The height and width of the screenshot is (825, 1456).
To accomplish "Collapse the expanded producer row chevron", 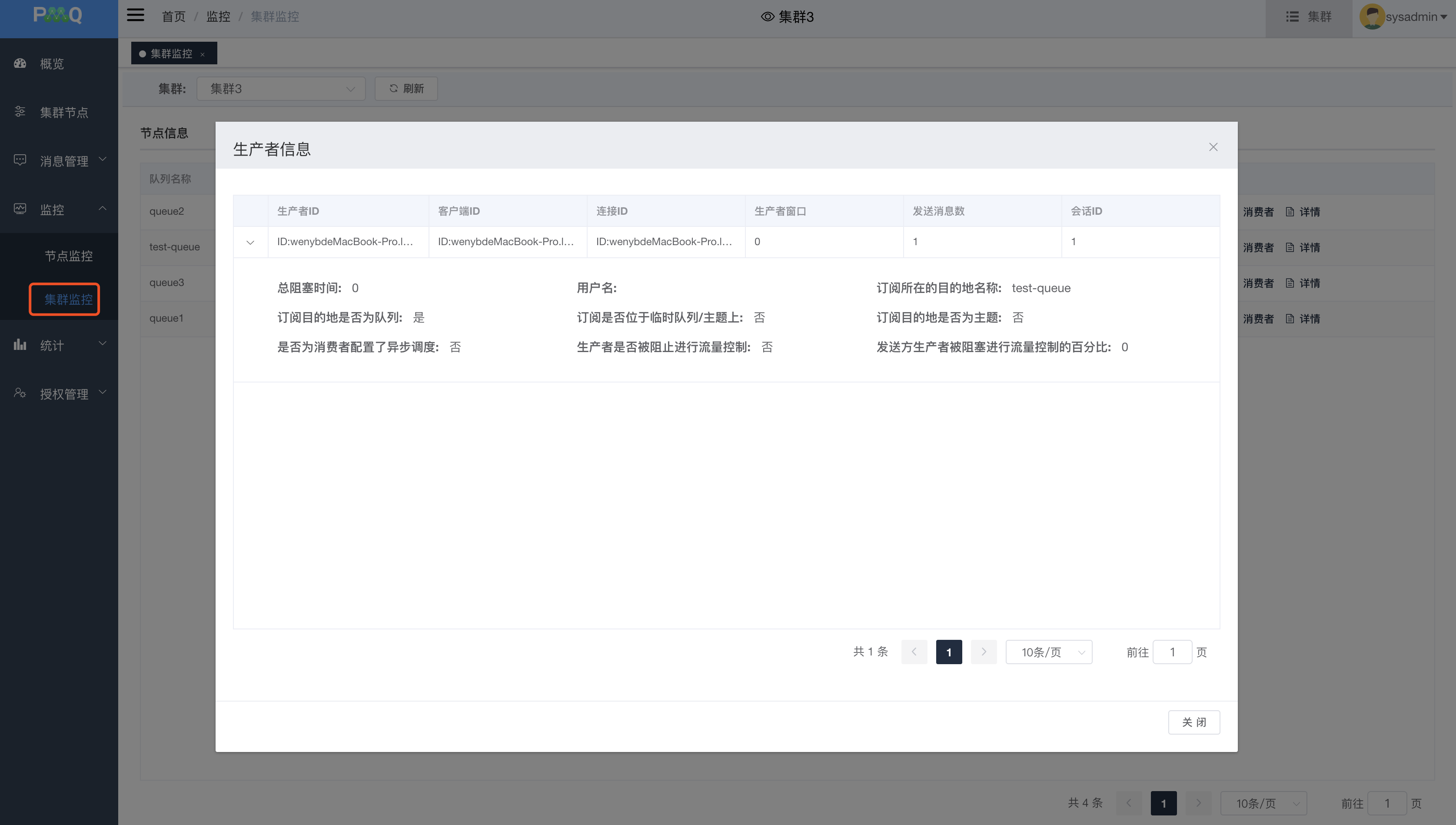I will coord(250,243).
